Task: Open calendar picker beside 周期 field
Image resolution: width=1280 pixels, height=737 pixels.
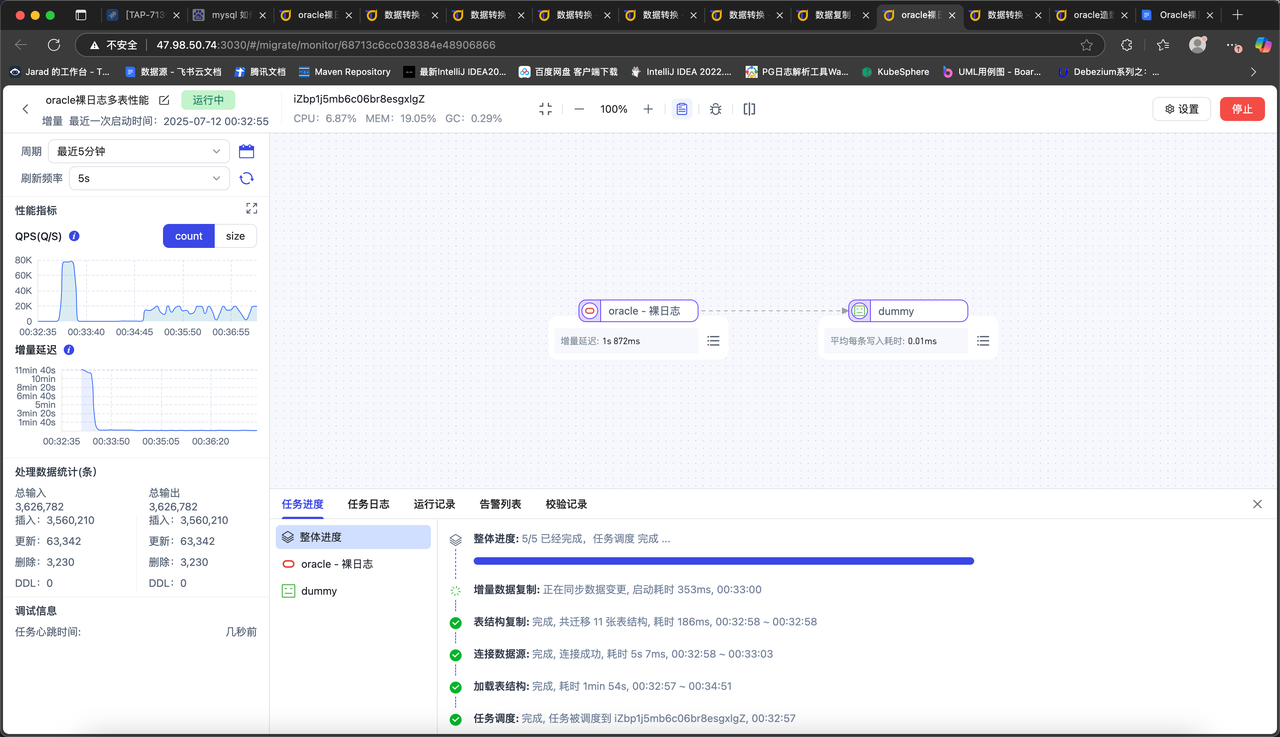Action: coord(246,150)
